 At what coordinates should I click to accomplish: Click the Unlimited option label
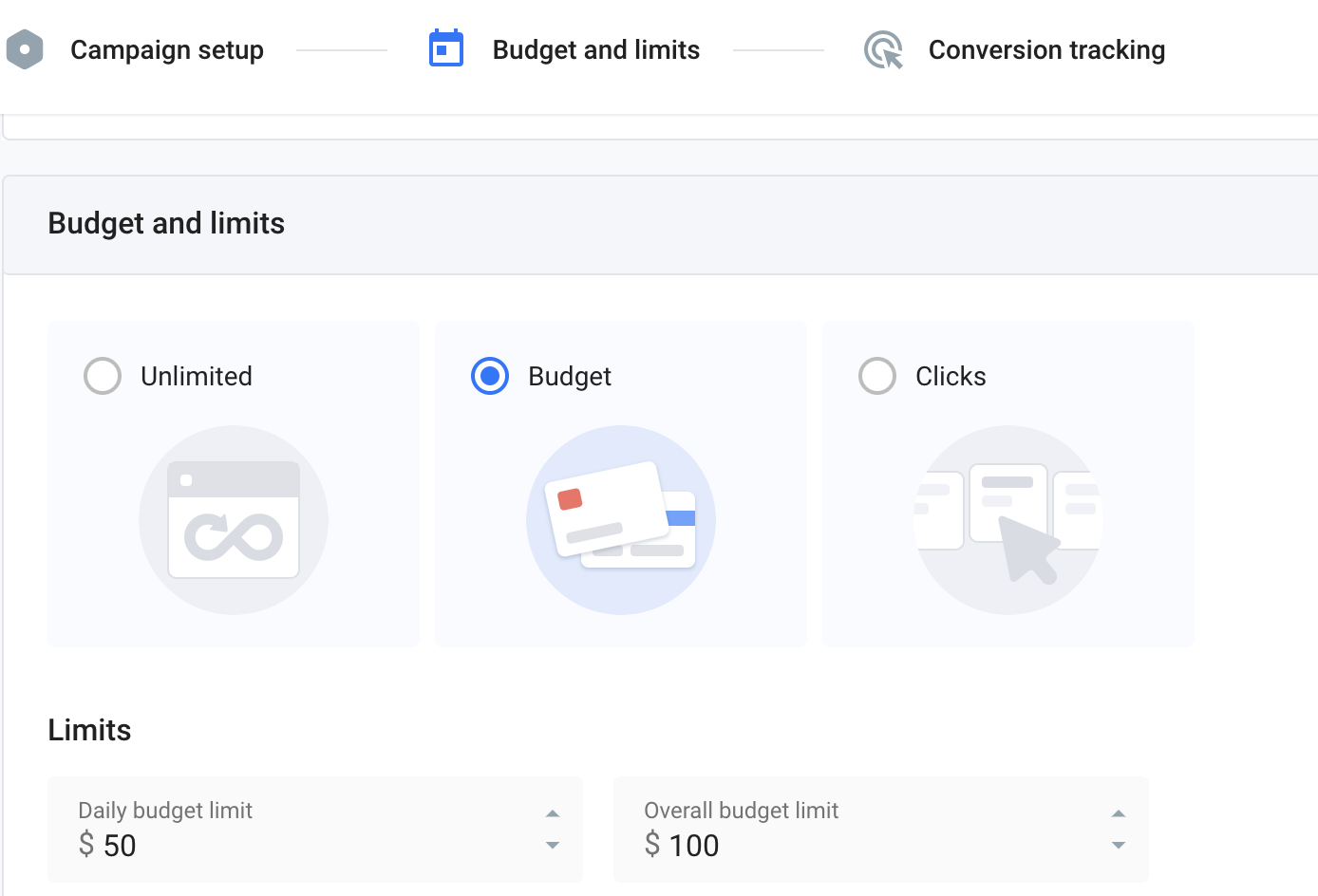pyautogui.click(x=197, y=376)
